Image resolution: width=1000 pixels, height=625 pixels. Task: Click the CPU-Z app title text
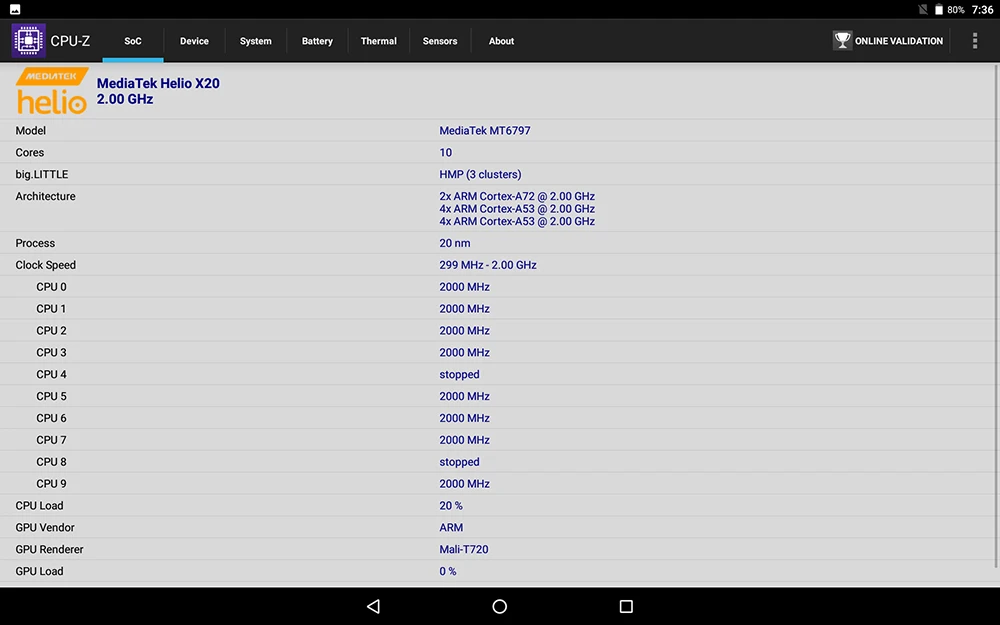[x=70, y=41]
